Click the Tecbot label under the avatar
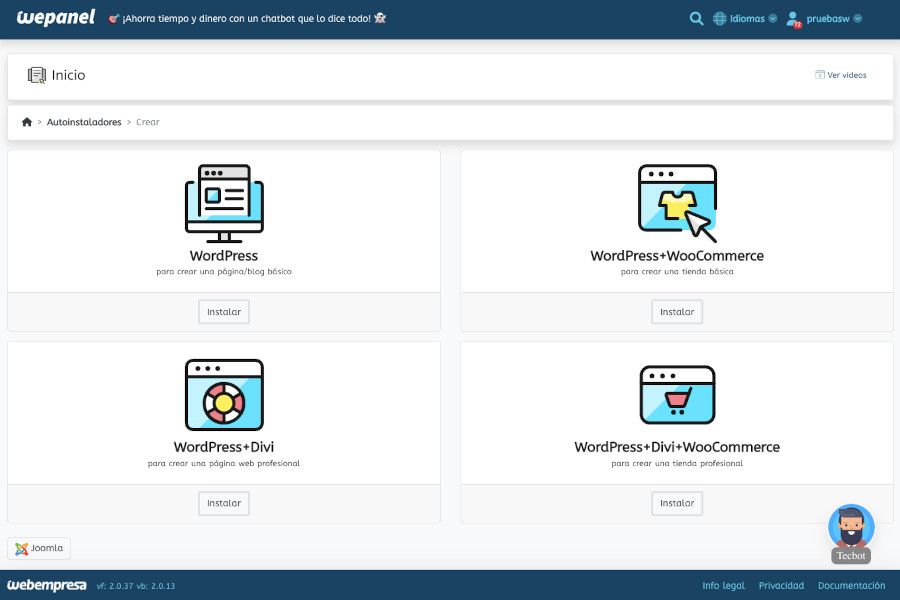The image size is (900, 600). 851,556
